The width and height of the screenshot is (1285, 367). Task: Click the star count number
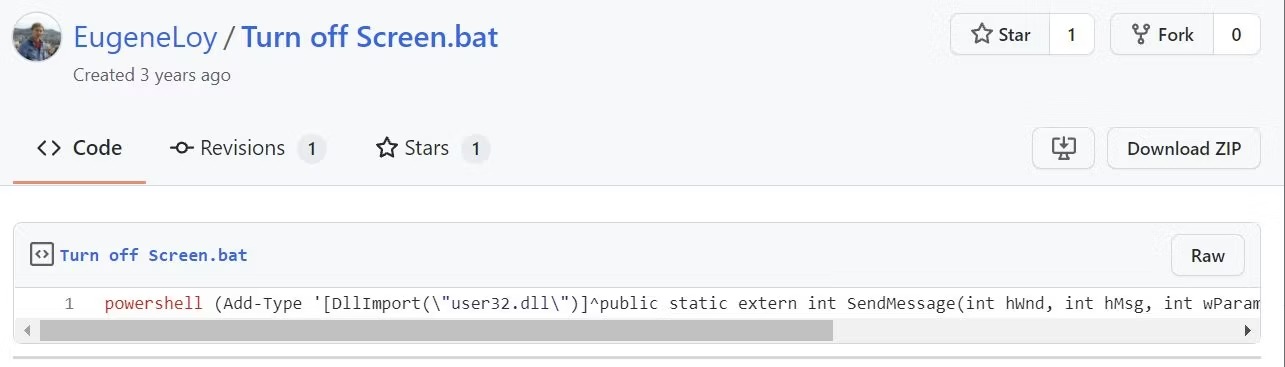pos(1071,35)
